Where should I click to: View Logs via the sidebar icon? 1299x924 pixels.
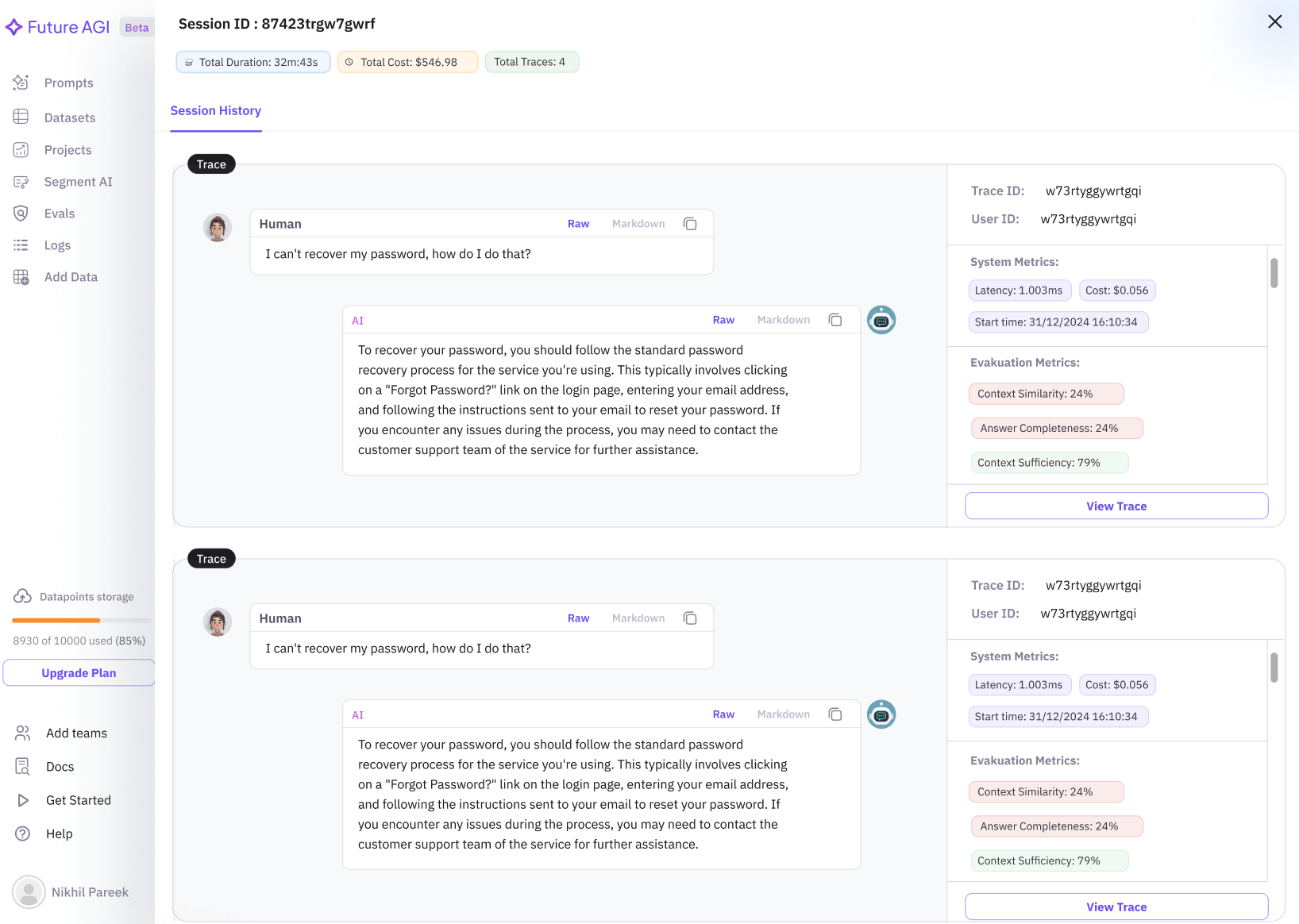click(57, 244)
